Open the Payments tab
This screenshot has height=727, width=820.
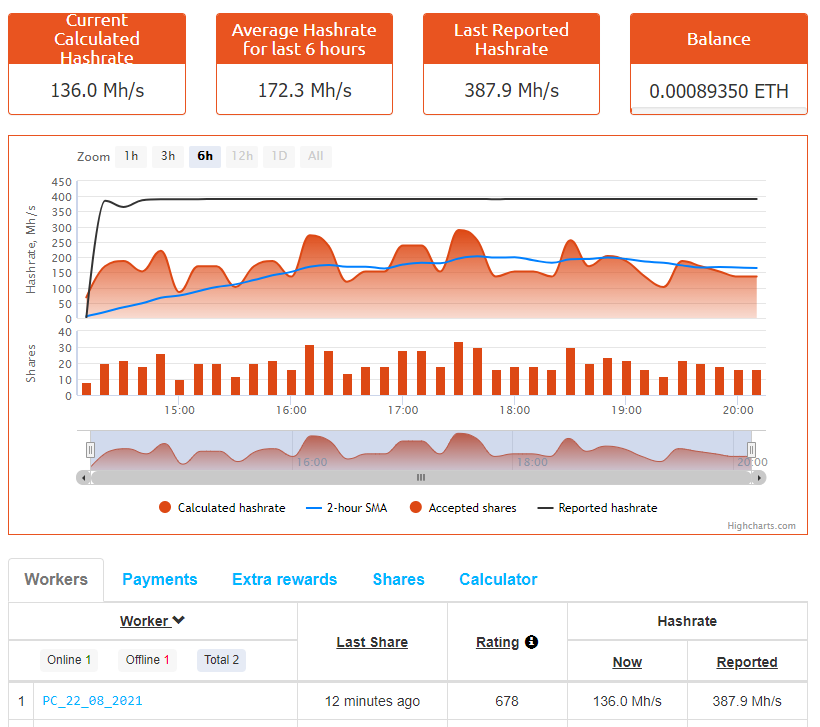point(160,580)
